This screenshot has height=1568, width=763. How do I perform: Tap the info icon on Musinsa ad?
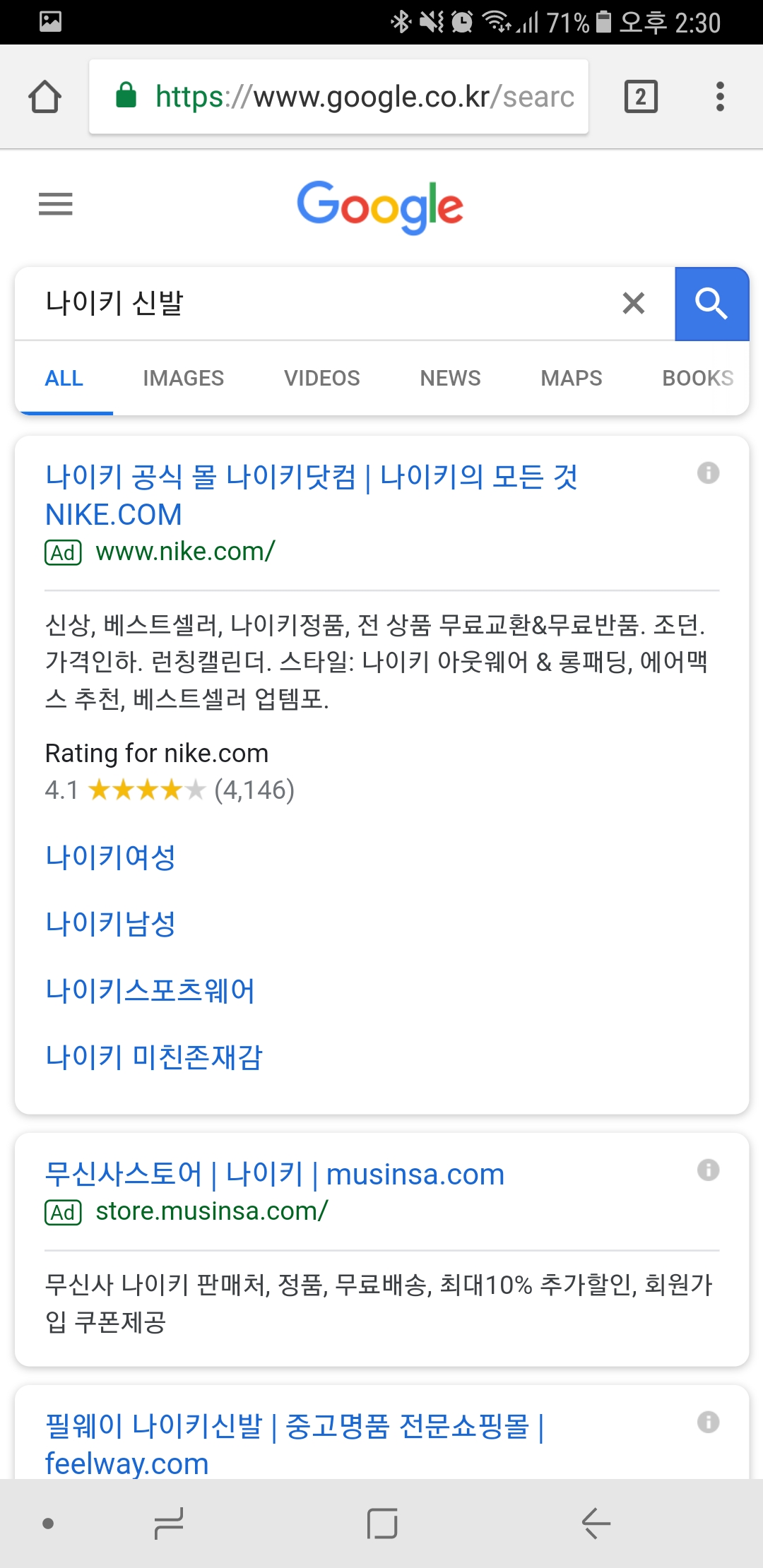tap(708, 1170)
